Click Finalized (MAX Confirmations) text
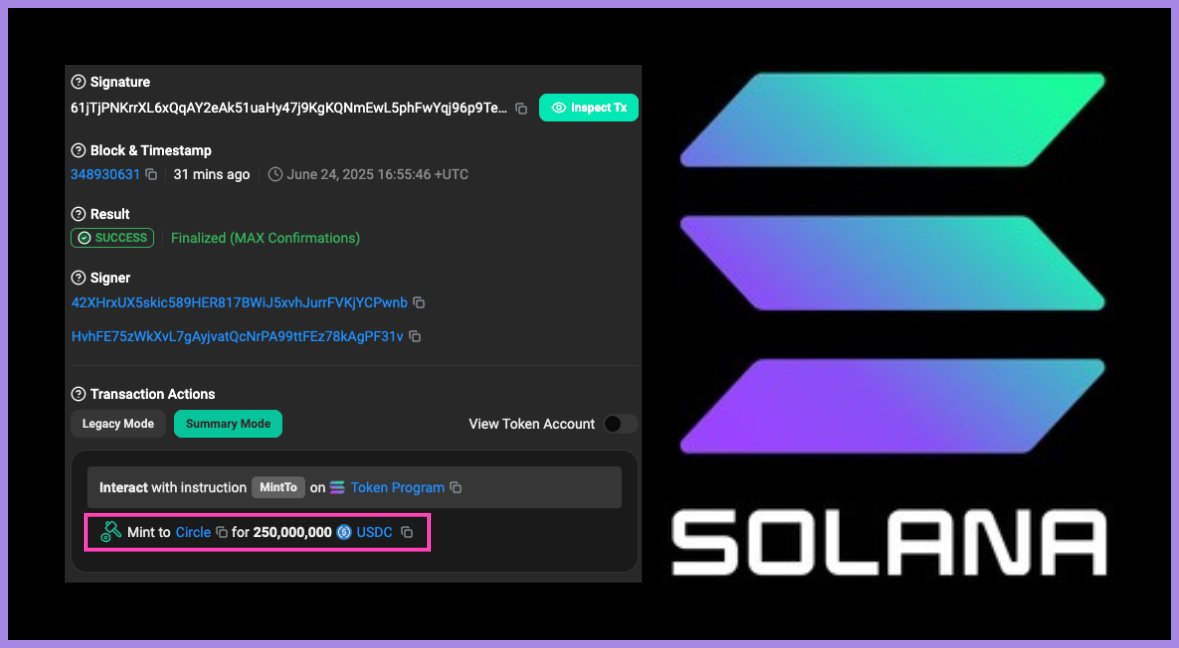The image size is (1179, 648). click(x=265, y=238)
